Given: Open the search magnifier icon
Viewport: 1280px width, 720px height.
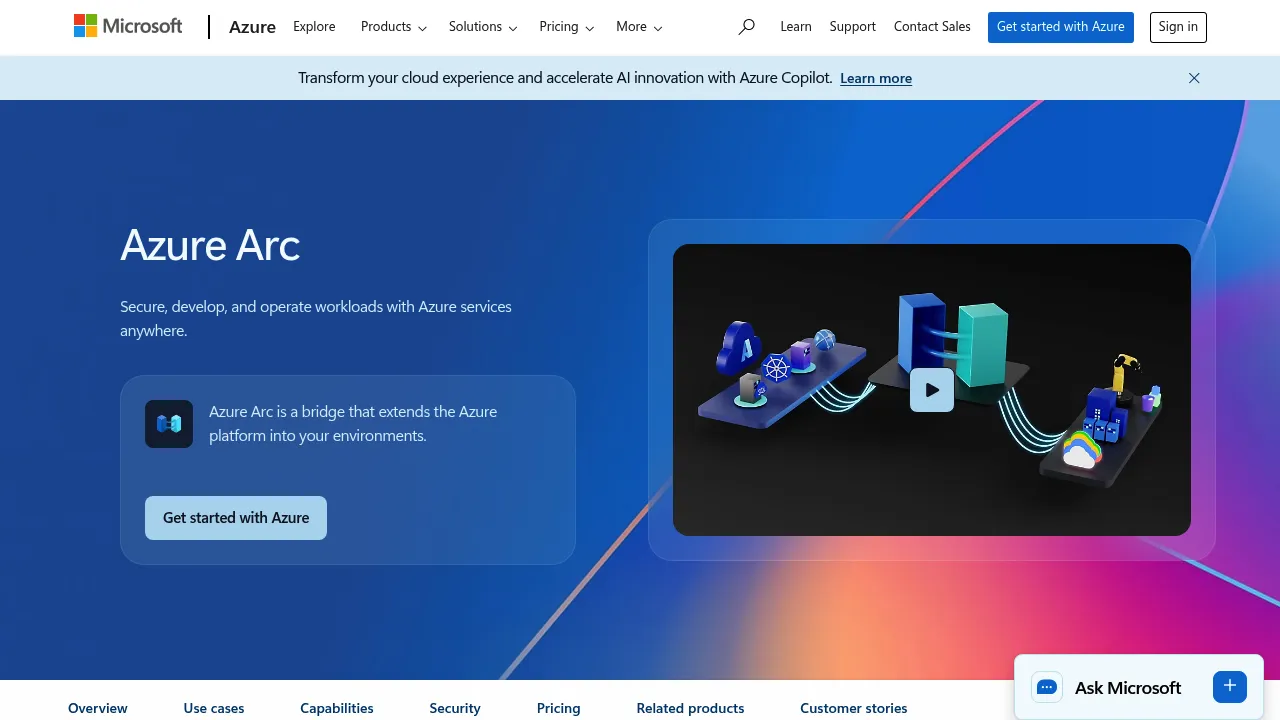Looking at the screenshot, I should tap(746, 27).
